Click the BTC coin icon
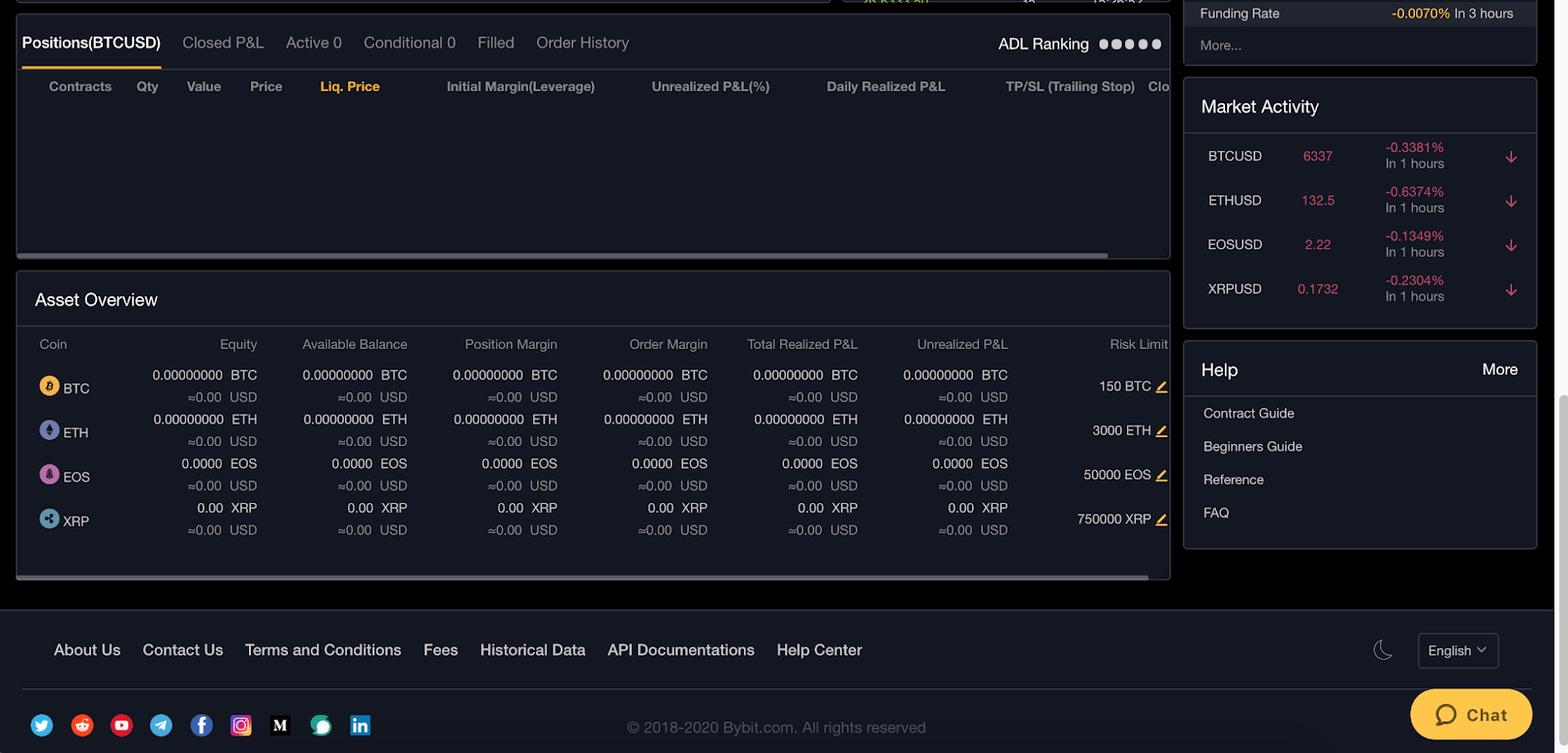 click(x=49, y=386)
